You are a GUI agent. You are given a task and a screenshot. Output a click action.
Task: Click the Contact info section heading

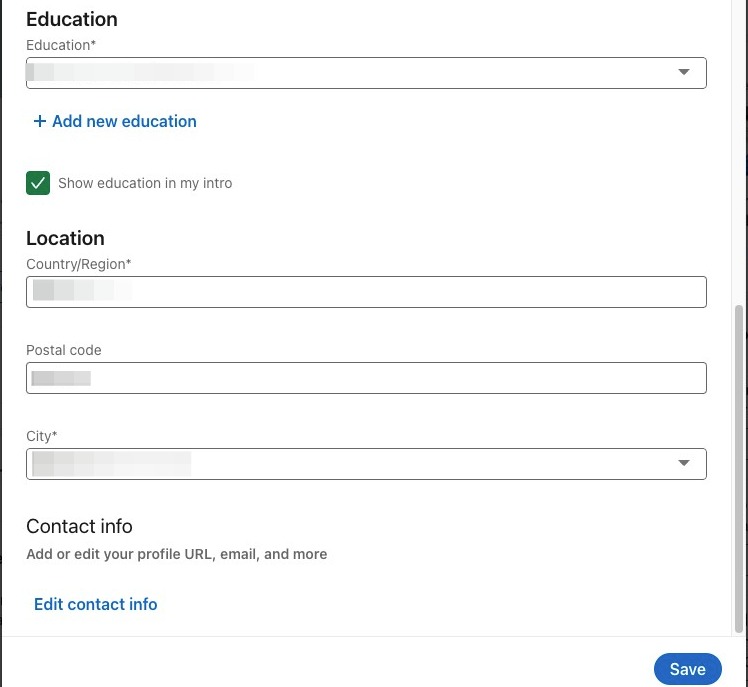click(79, 526)
